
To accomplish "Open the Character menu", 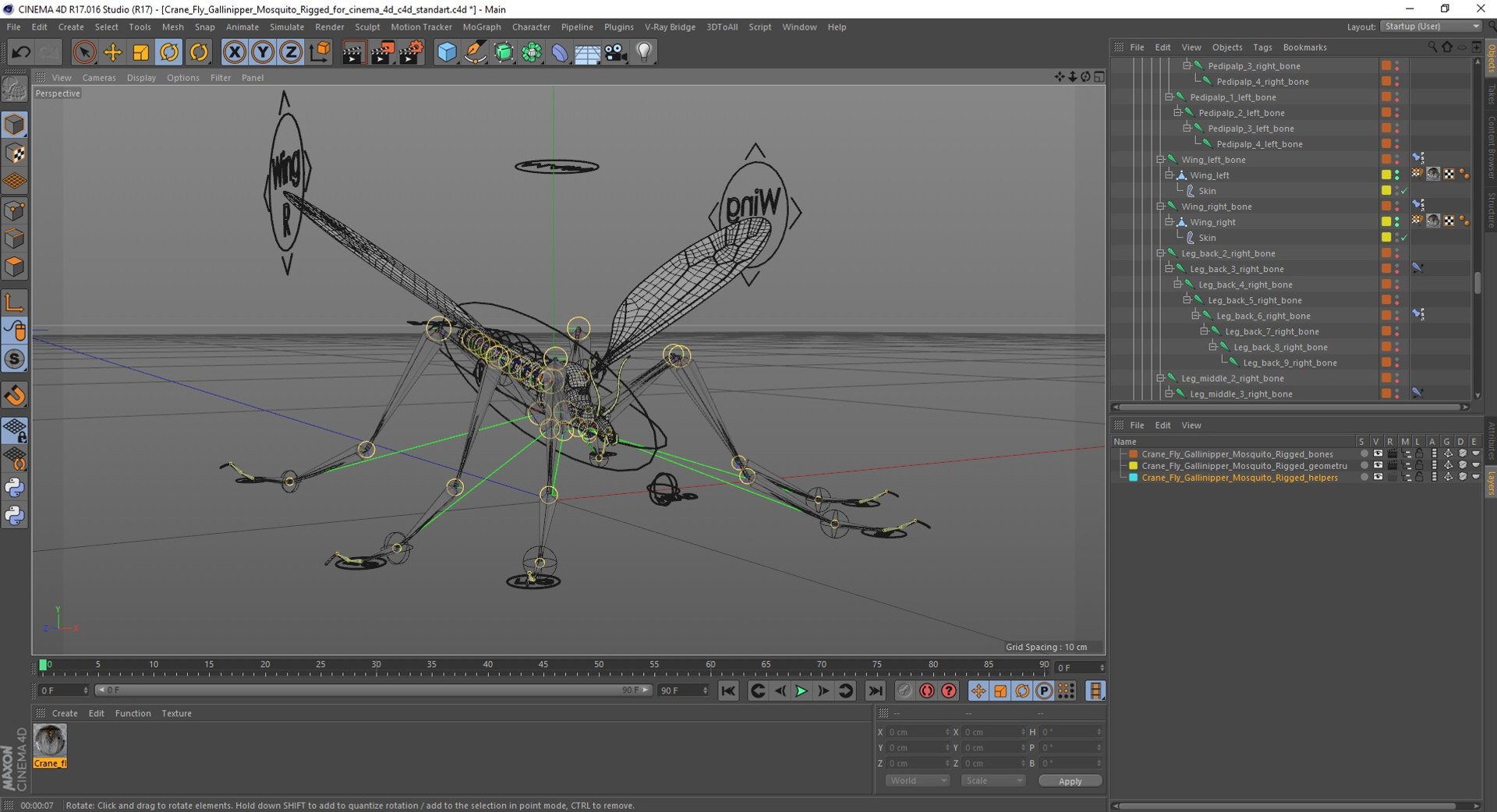I will pyautogui.click(x=531, y=26).
